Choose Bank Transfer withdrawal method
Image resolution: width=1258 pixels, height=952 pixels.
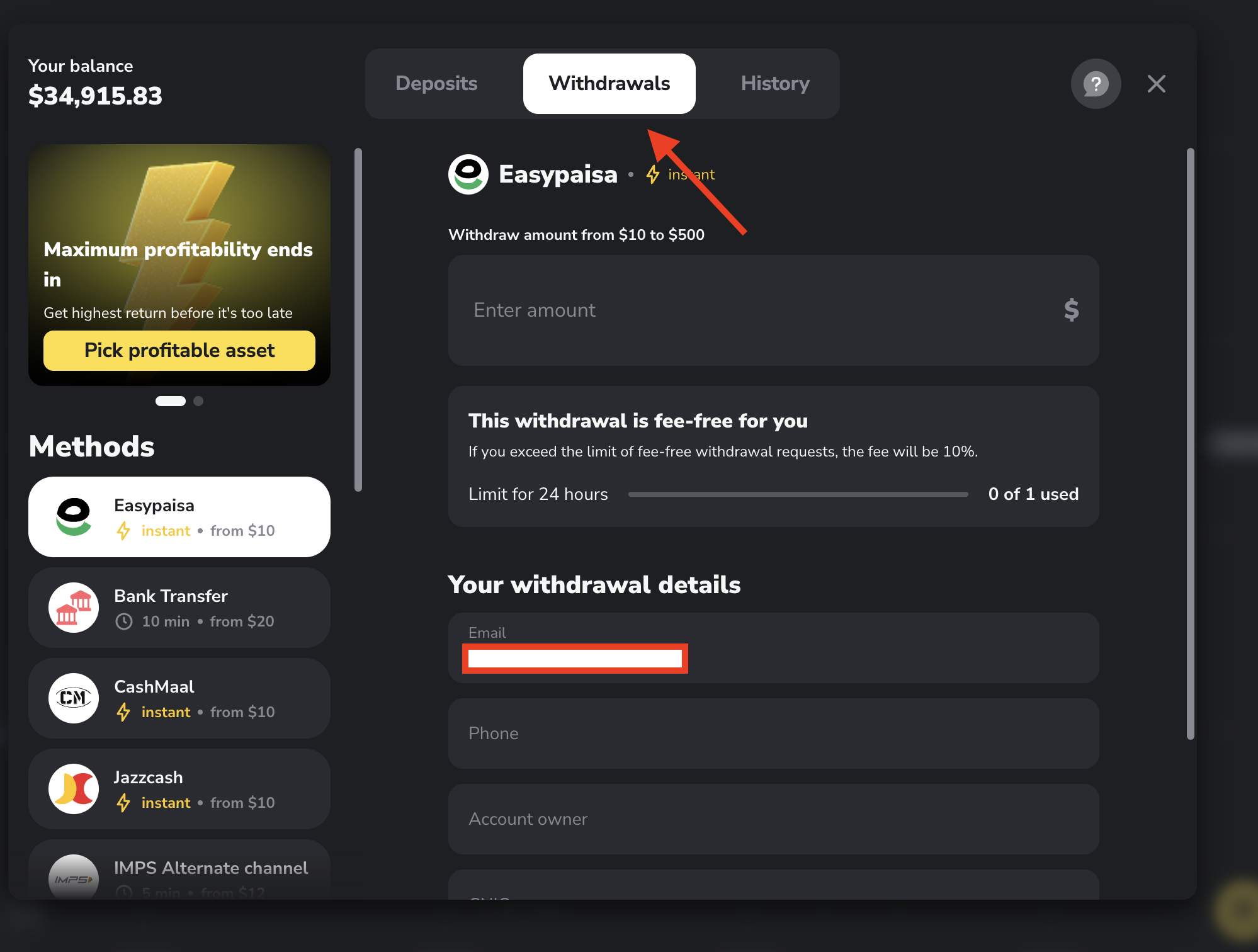[179, 608]
